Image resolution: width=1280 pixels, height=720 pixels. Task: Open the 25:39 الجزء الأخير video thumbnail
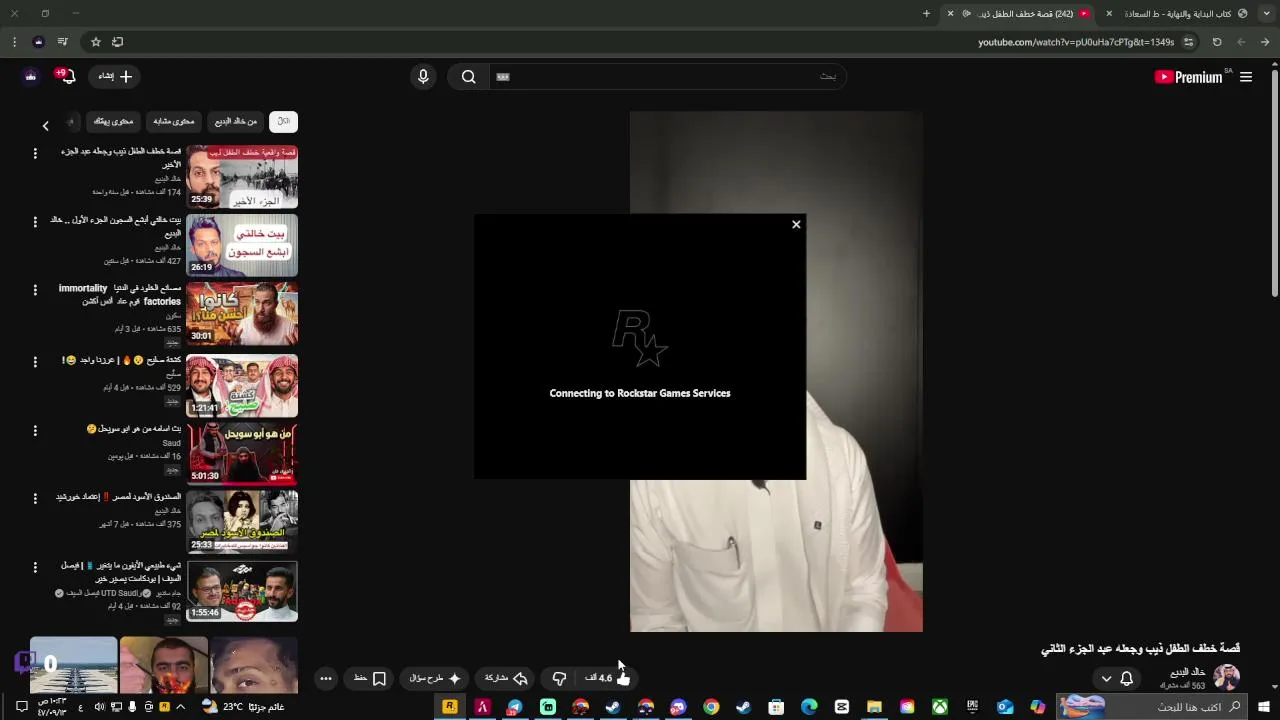pos(242,177)
